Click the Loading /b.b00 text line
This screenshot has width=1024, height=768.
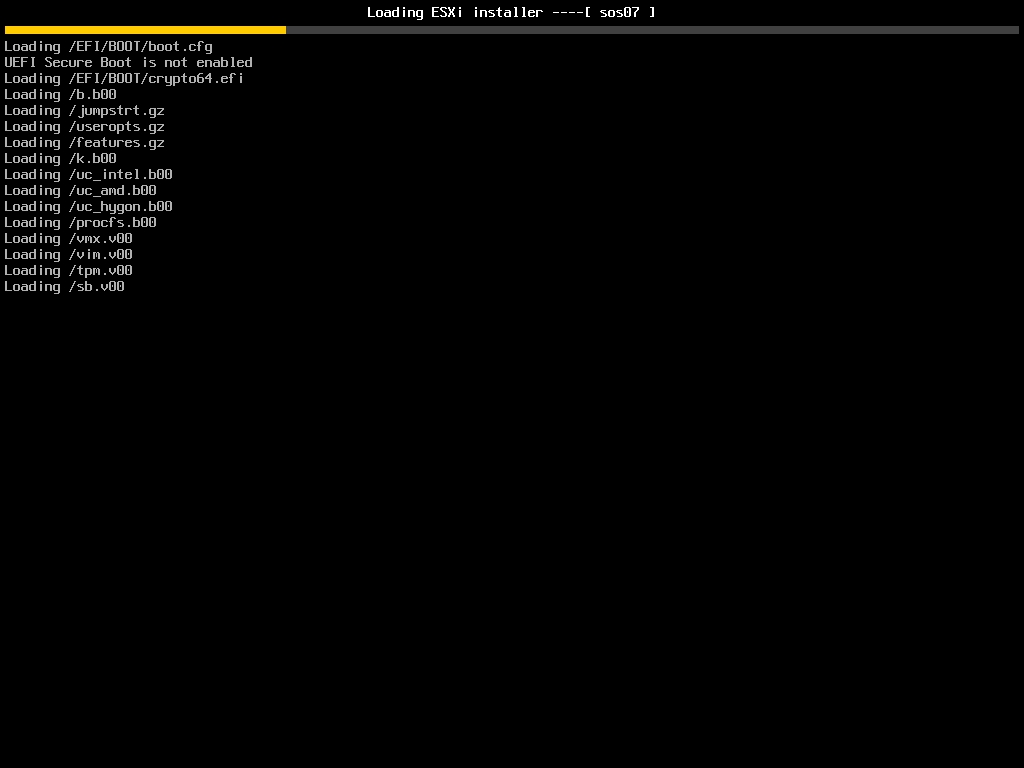(x=60, y=94)
